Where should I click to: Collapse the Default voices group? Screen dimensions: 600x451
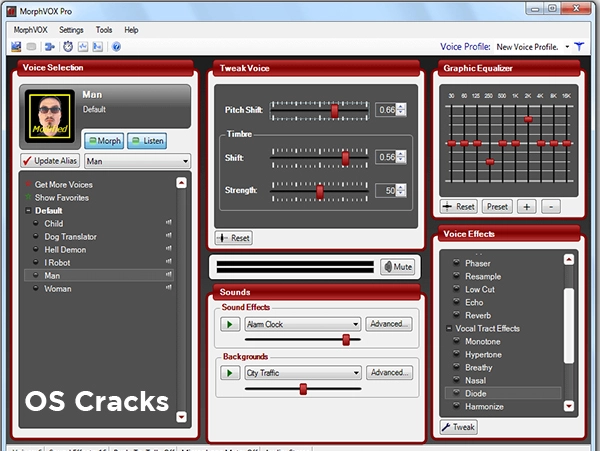(x=28, y=210)
